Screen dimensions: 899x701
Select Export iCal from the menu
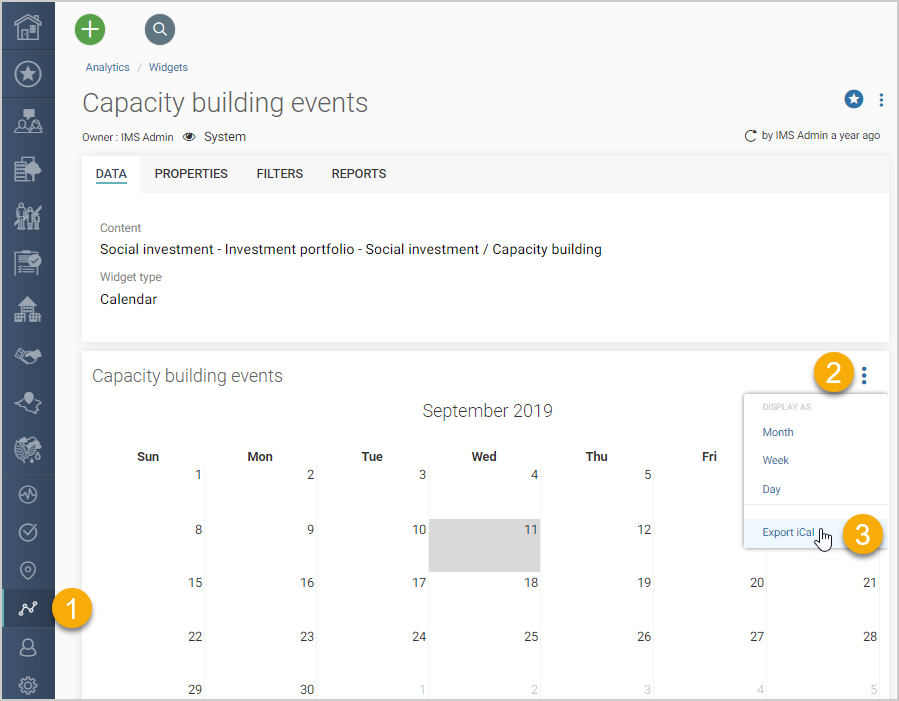pyautogui.click(x=788, y=532)
